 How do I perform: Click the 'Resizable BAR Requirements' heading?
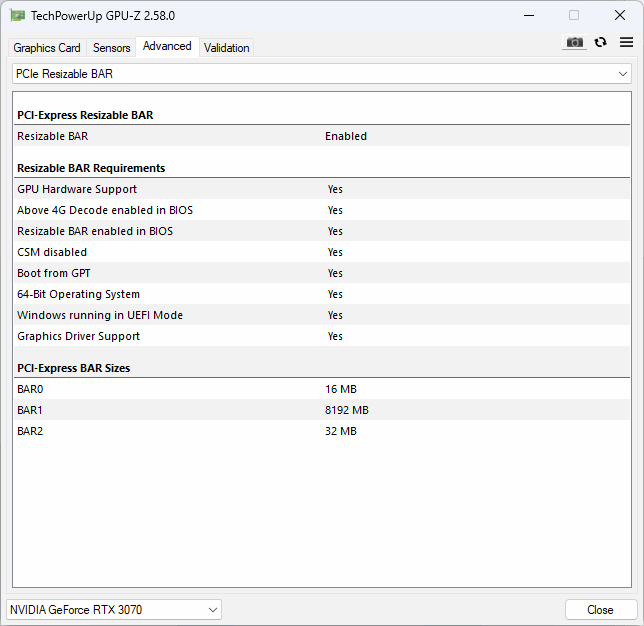[91, 168]
